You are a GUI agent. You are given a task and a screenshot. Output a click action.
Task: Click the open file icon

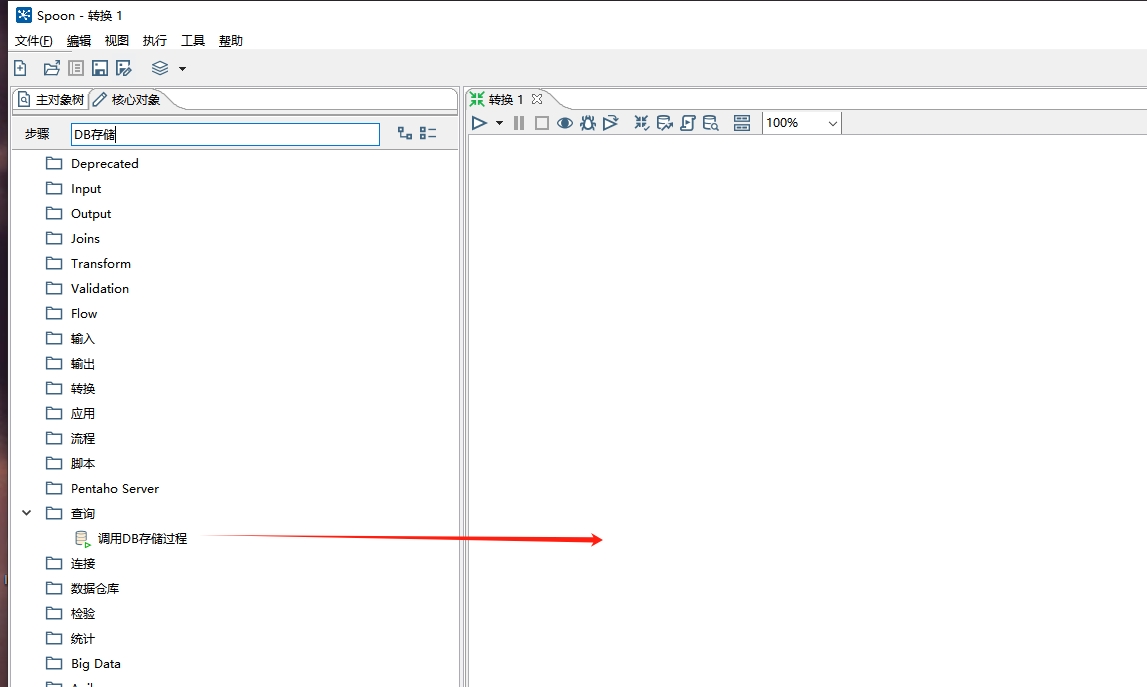(x=52, y=68)
